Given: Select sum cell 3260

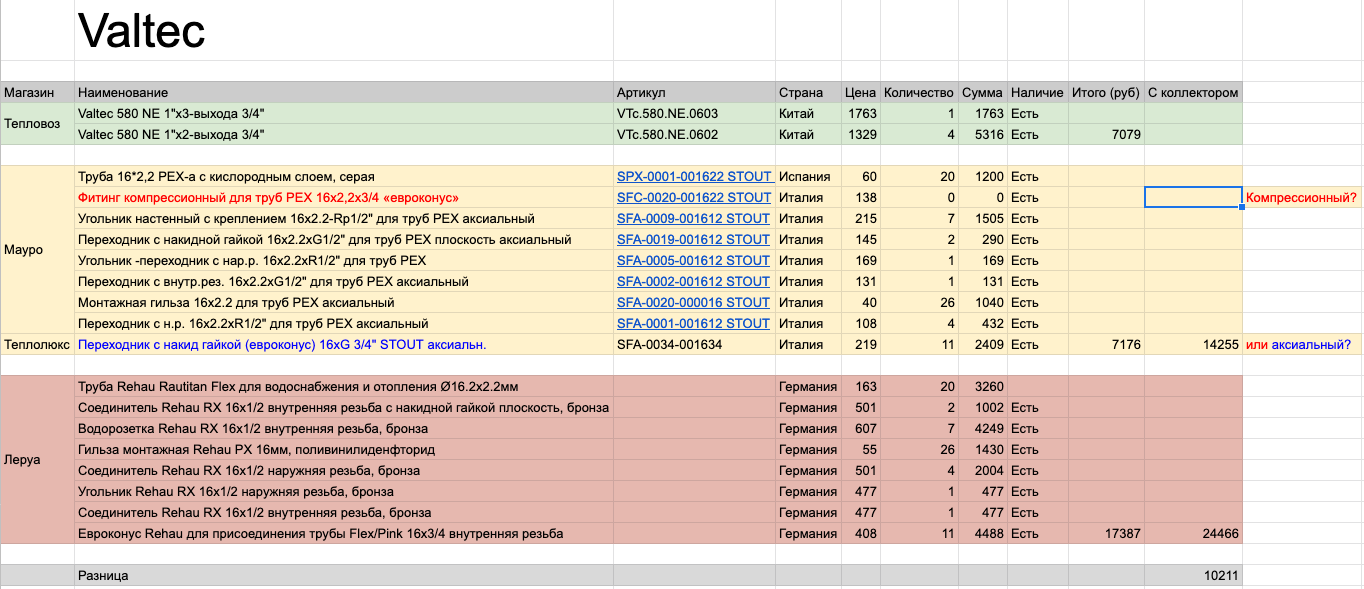Looking at the screenshot, I should point(983,386).
